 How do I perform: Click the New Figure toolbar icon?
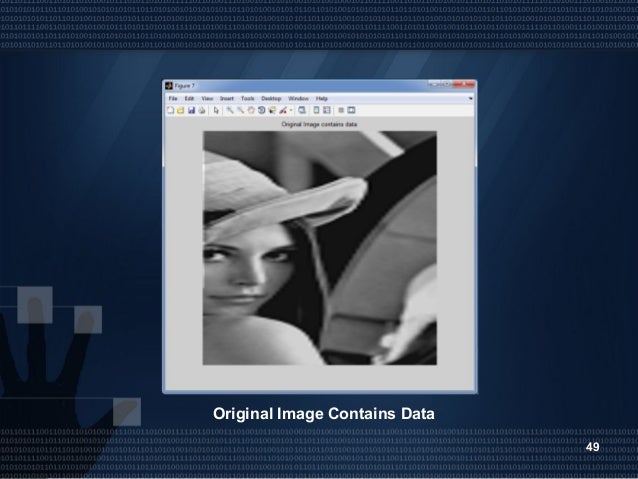coord(170,110)
